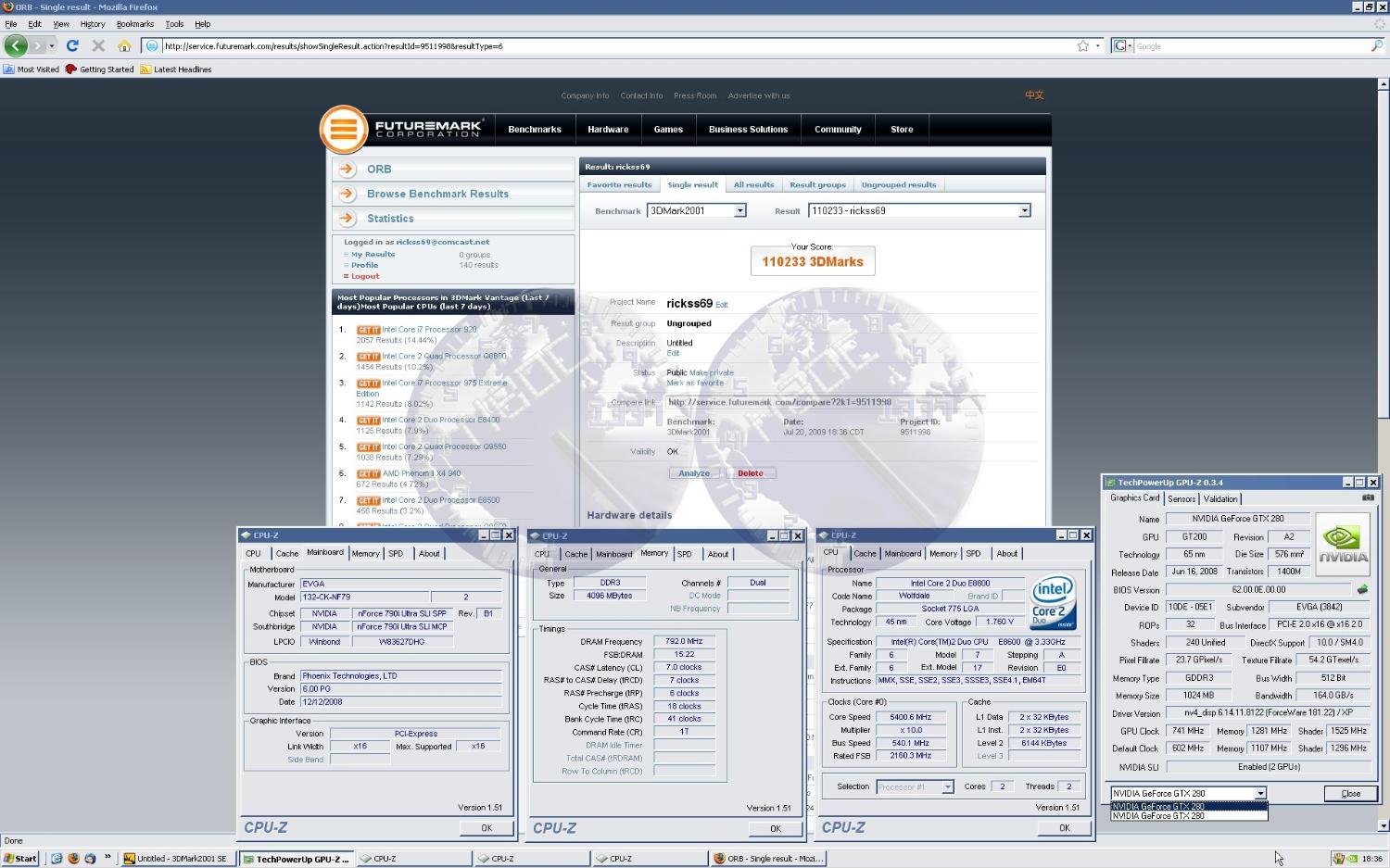Click Browse Benchmark Results link
Screen dimensions: 1390x868
(x=437, y=194)
